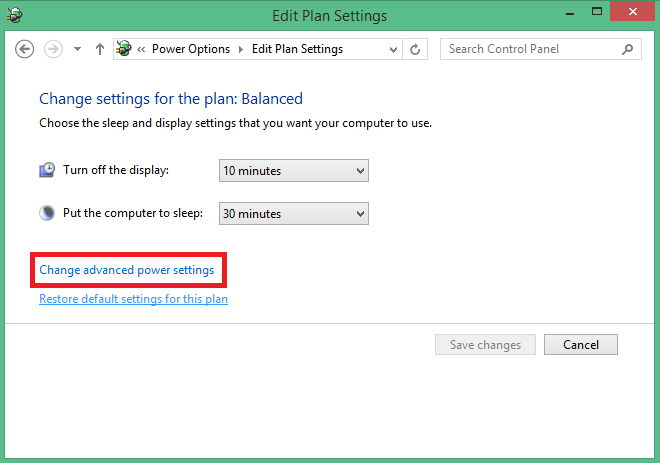Open the window system menu icon in title bar

14,16
